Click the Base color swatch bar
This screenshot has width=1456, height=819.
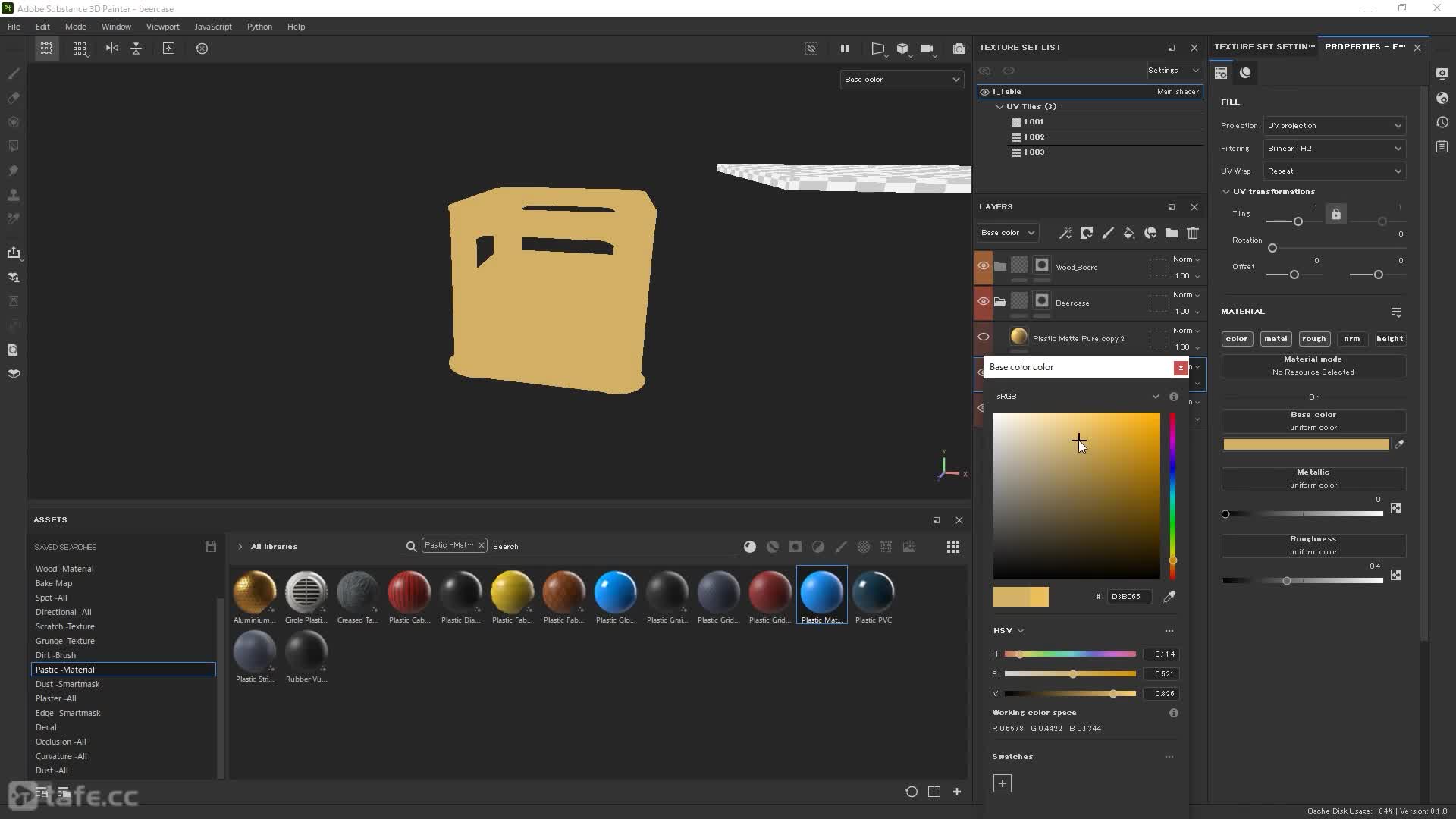1306,444
